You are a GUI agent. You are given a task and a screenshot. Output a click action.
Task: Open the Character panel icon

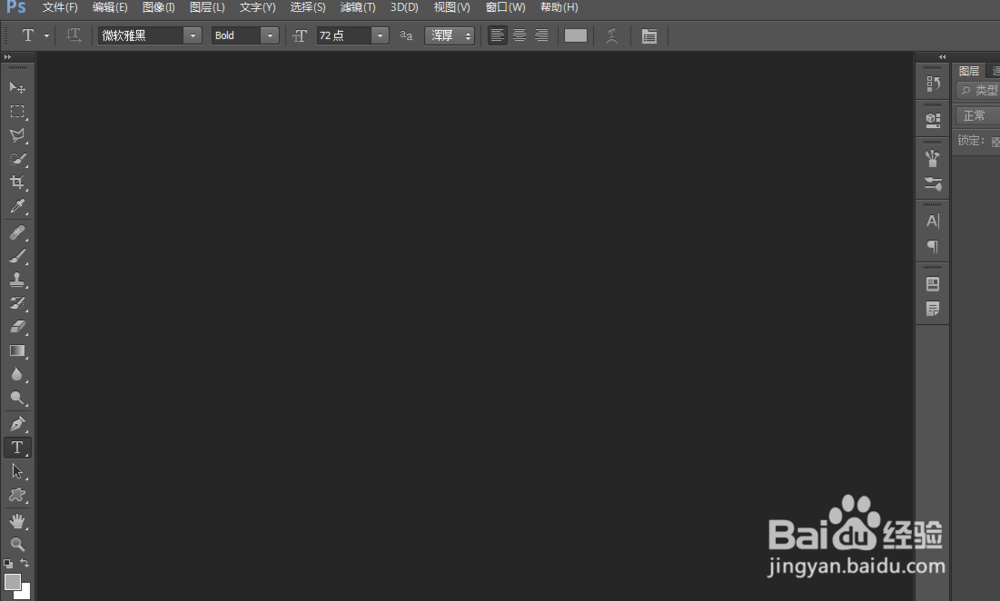(x=932, y=221)
